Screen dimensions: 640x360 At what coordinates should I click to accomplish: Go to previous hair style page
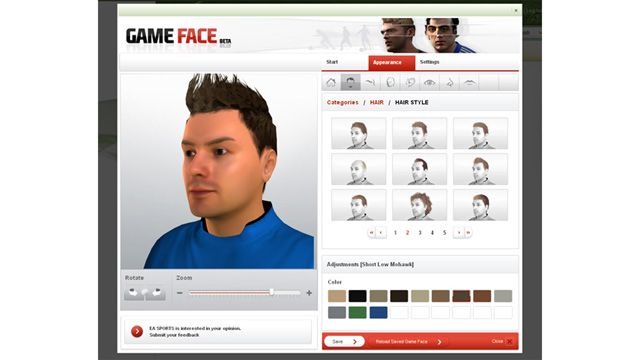pos(381,233)
